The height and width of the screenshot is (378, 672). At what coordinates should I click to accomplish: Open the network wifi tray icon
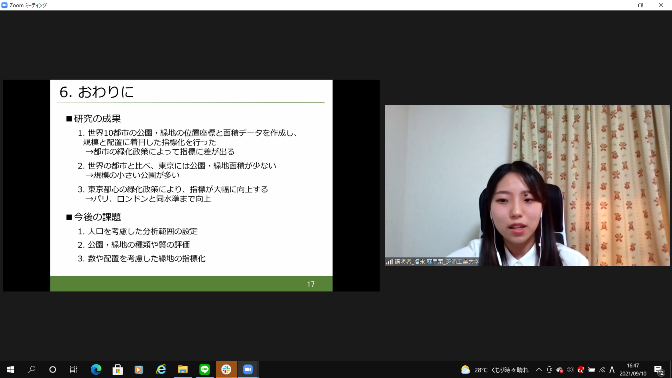[x=602, y=370]
